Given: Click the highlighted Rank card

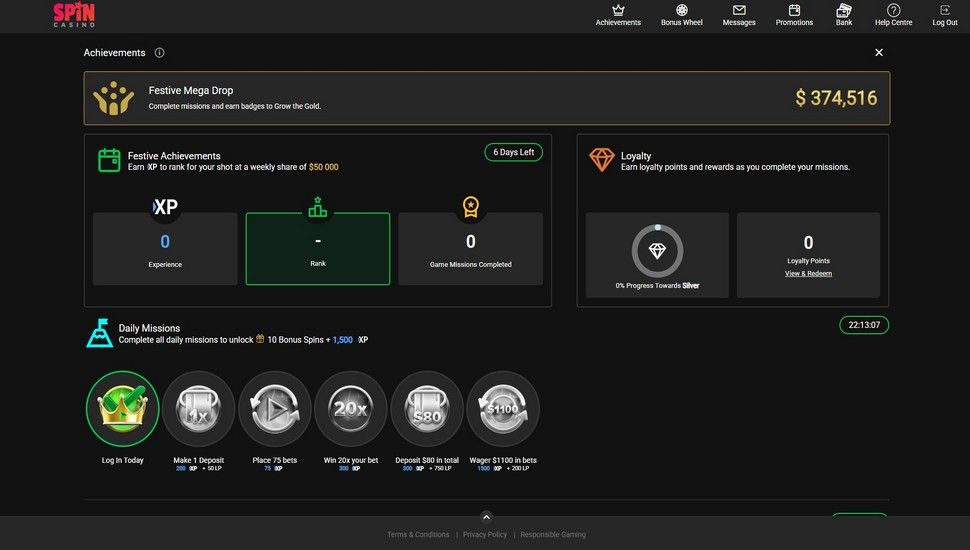Looking at the screenshot, I should point(318,249).
